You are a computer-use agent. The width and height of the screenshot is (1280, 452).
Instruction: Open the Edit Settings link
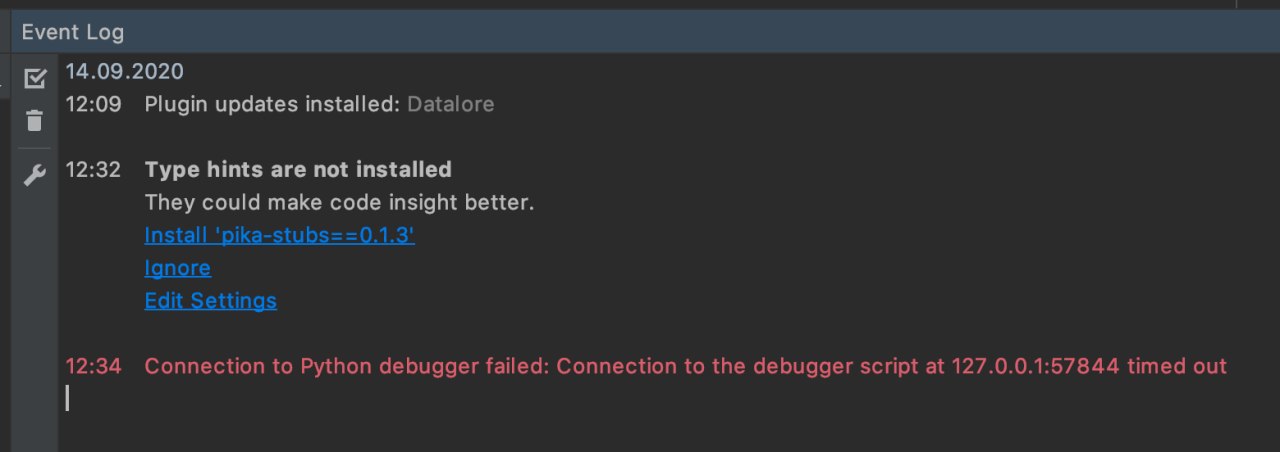coord(210,300)
